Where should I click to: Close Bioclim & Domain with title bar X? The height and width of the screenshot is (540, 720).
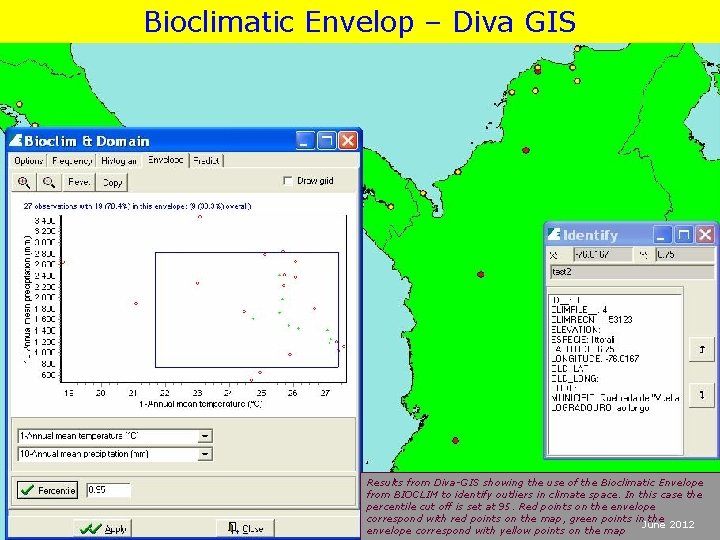[x=348, y=141]
